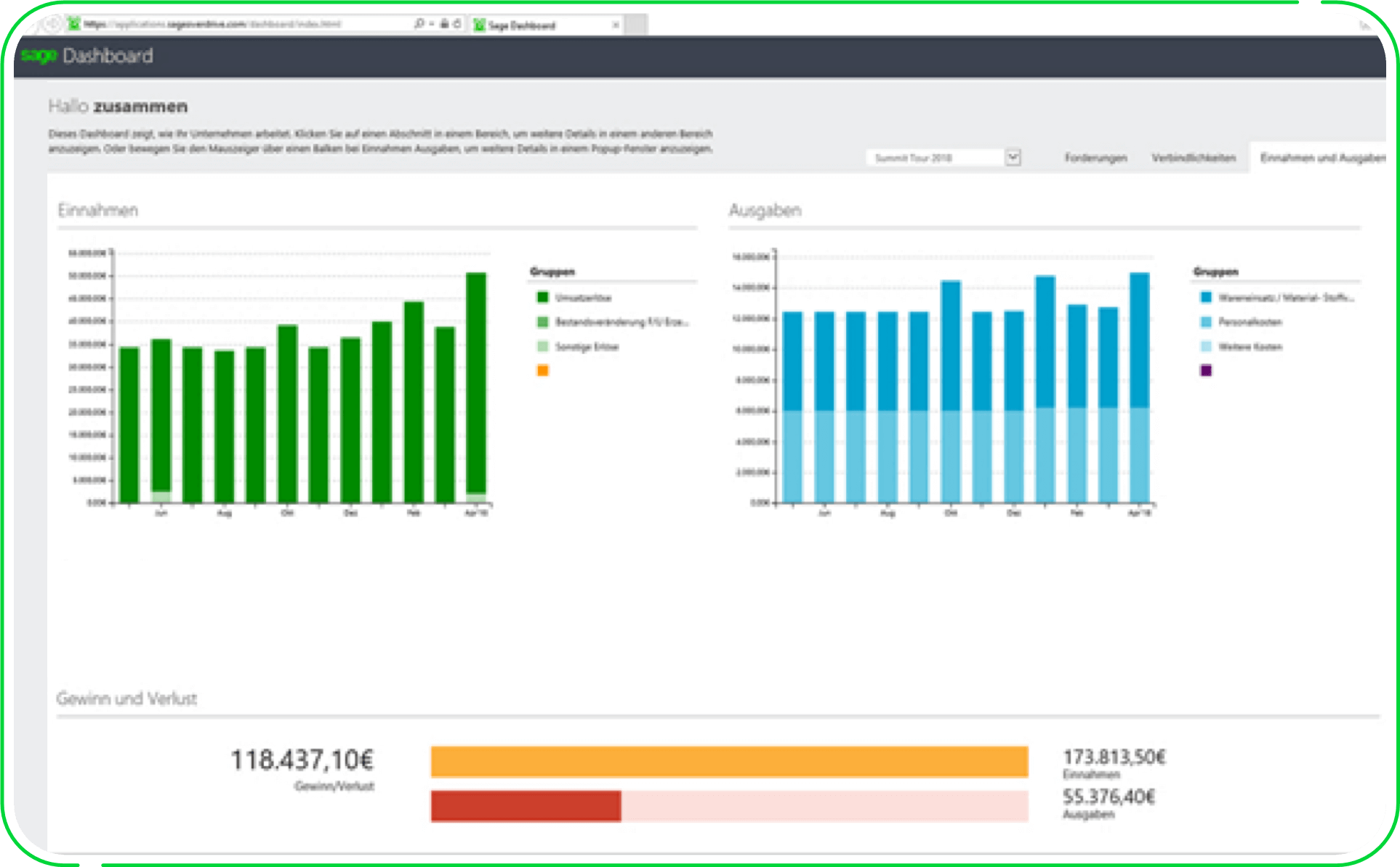Click the Wareneinsatz / Material legend label
The height and width of the screenshot is (867, 1400).
coord(1286,297)
